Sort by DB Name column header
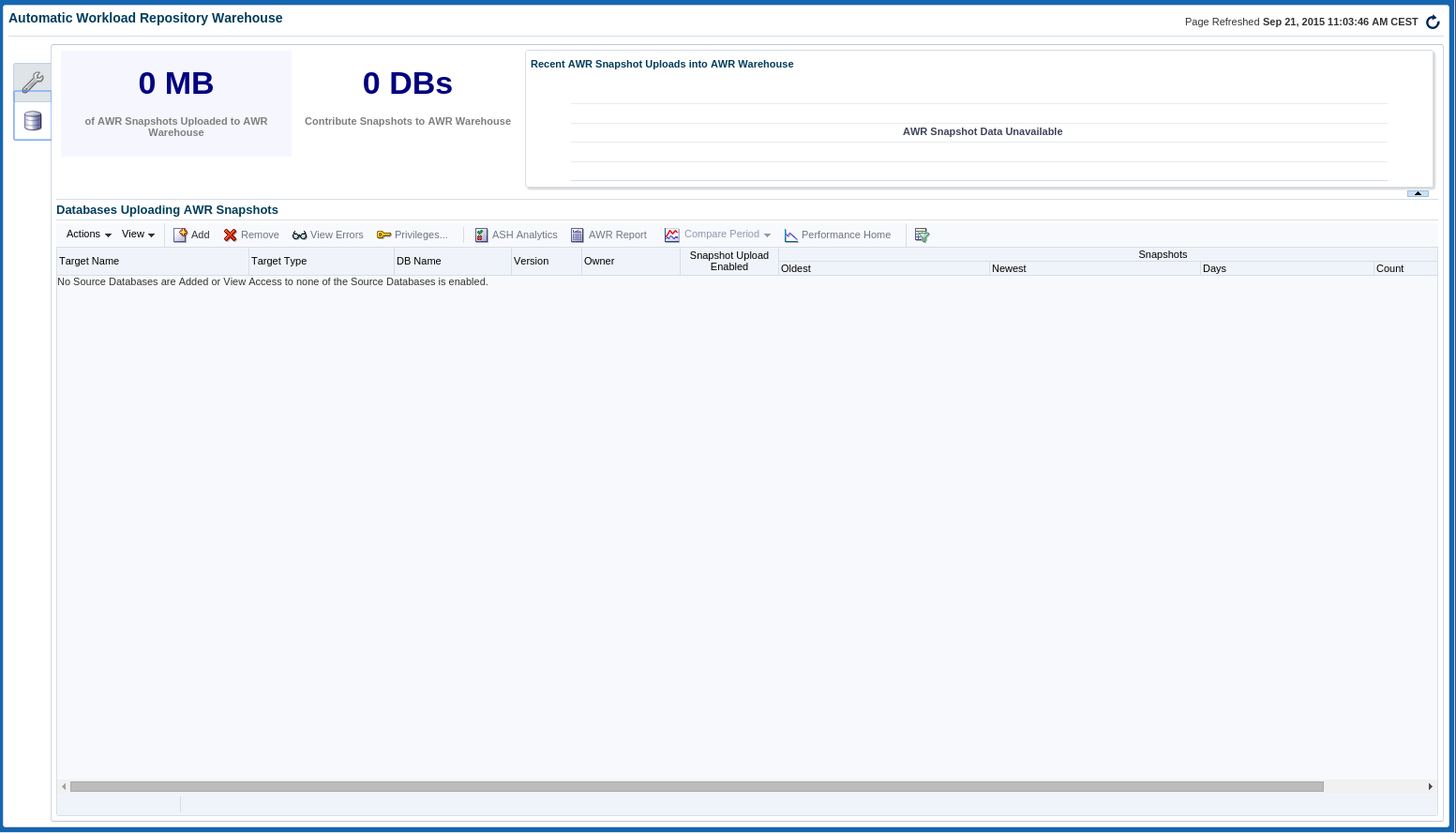 (x=453, y=261)
